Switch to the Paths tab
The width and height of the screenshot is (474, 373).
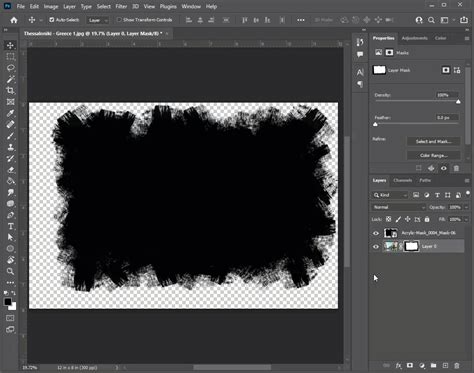[x=425, y=180]
